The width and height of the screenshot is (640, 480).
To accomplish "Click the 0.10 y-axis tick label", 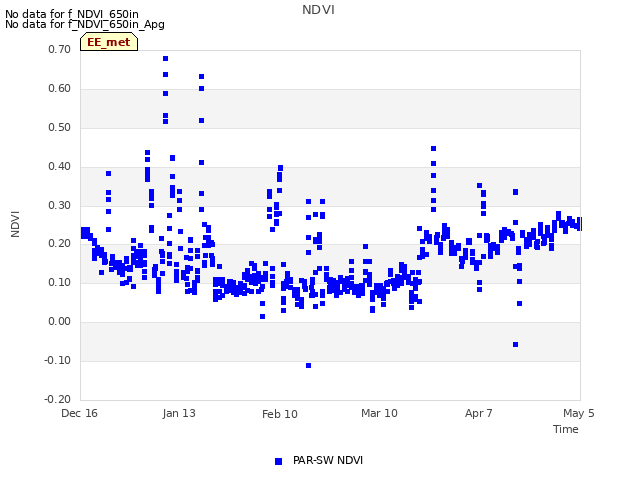I will [60, 282].
